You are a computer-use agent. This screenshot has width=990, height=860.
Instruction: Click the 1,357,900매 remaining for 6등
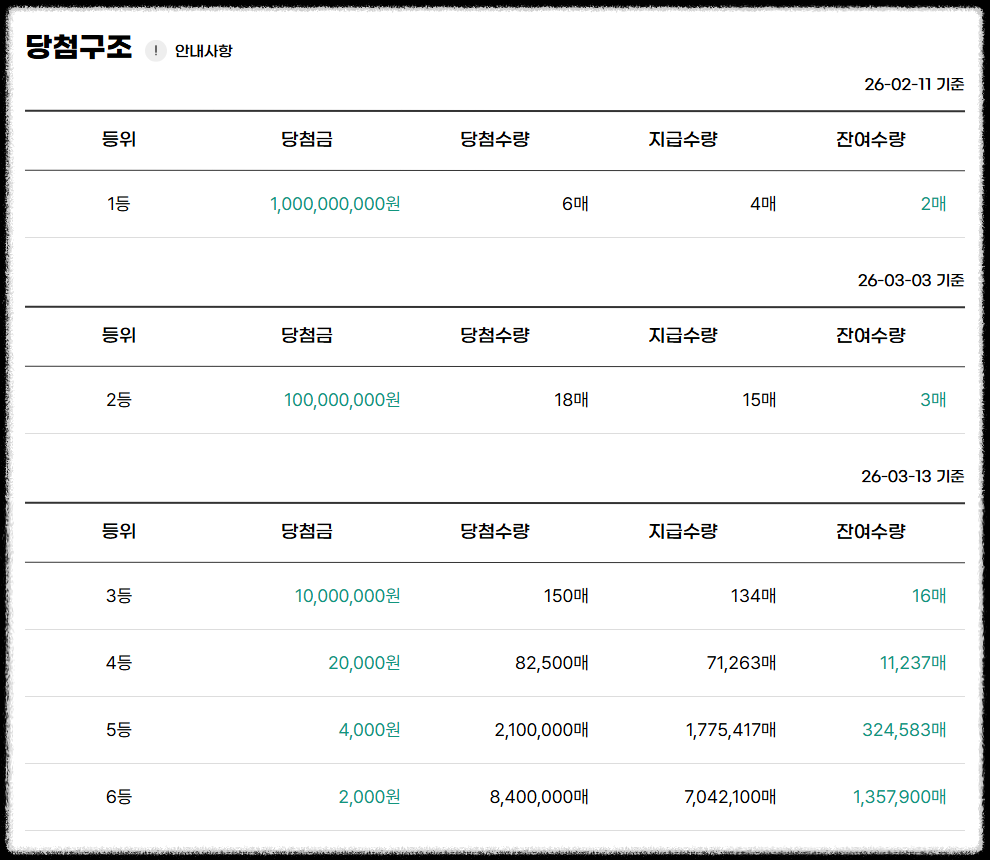(x=901, y=797)
